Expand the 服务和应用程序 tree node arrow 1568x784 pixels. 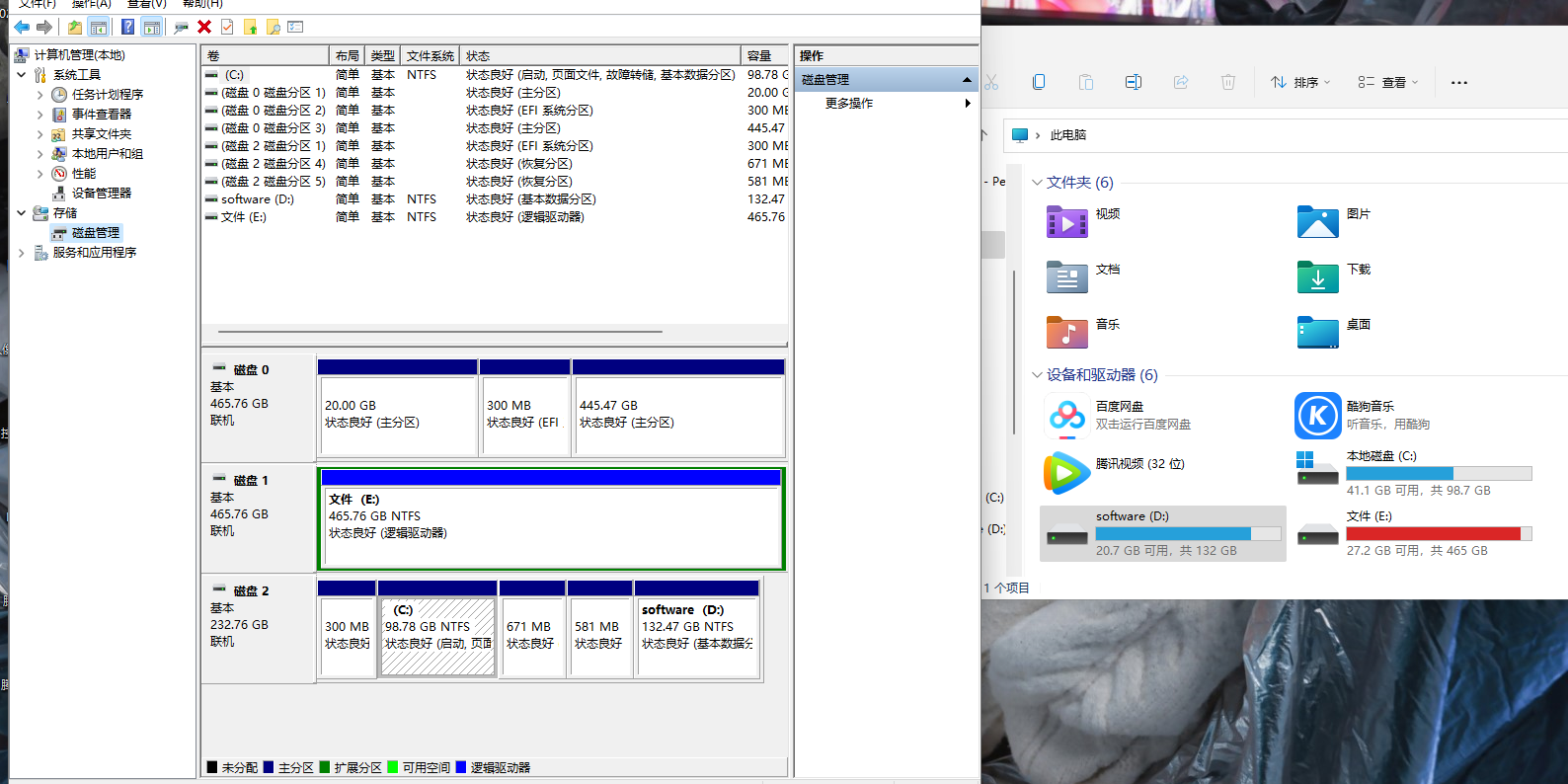click(22, 253)
